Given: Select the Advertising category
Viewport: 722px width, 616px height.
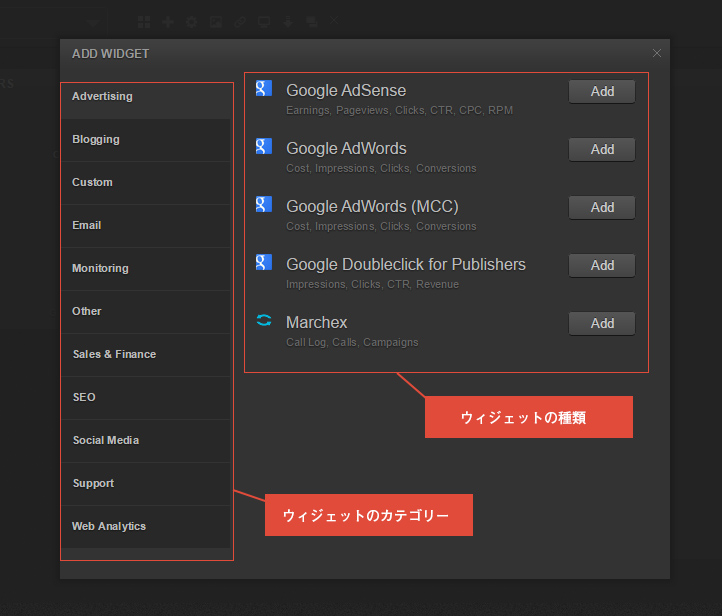Looking at the screenshot, I should pos(146,97).
